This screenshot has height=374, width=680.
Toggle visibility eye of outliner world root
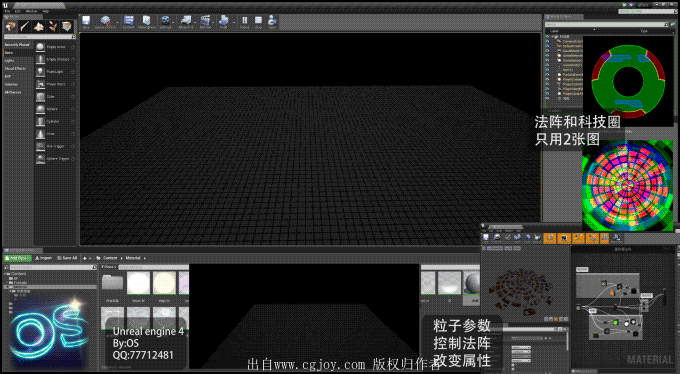click(547, 37)
